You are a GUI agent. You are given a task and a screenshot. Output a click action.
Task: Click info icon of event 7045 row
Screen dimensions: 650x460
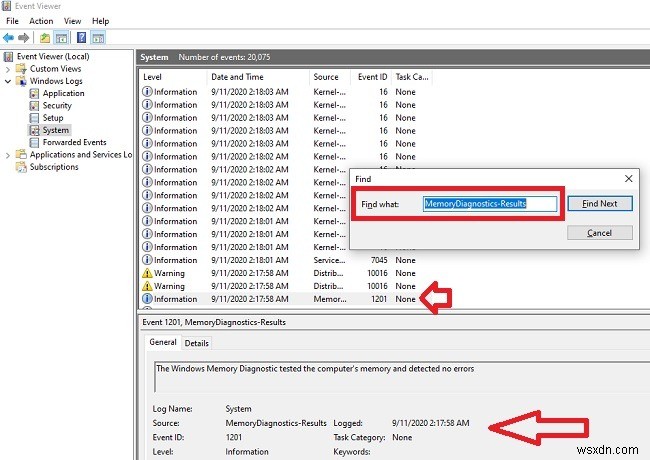tap(147, 260)
